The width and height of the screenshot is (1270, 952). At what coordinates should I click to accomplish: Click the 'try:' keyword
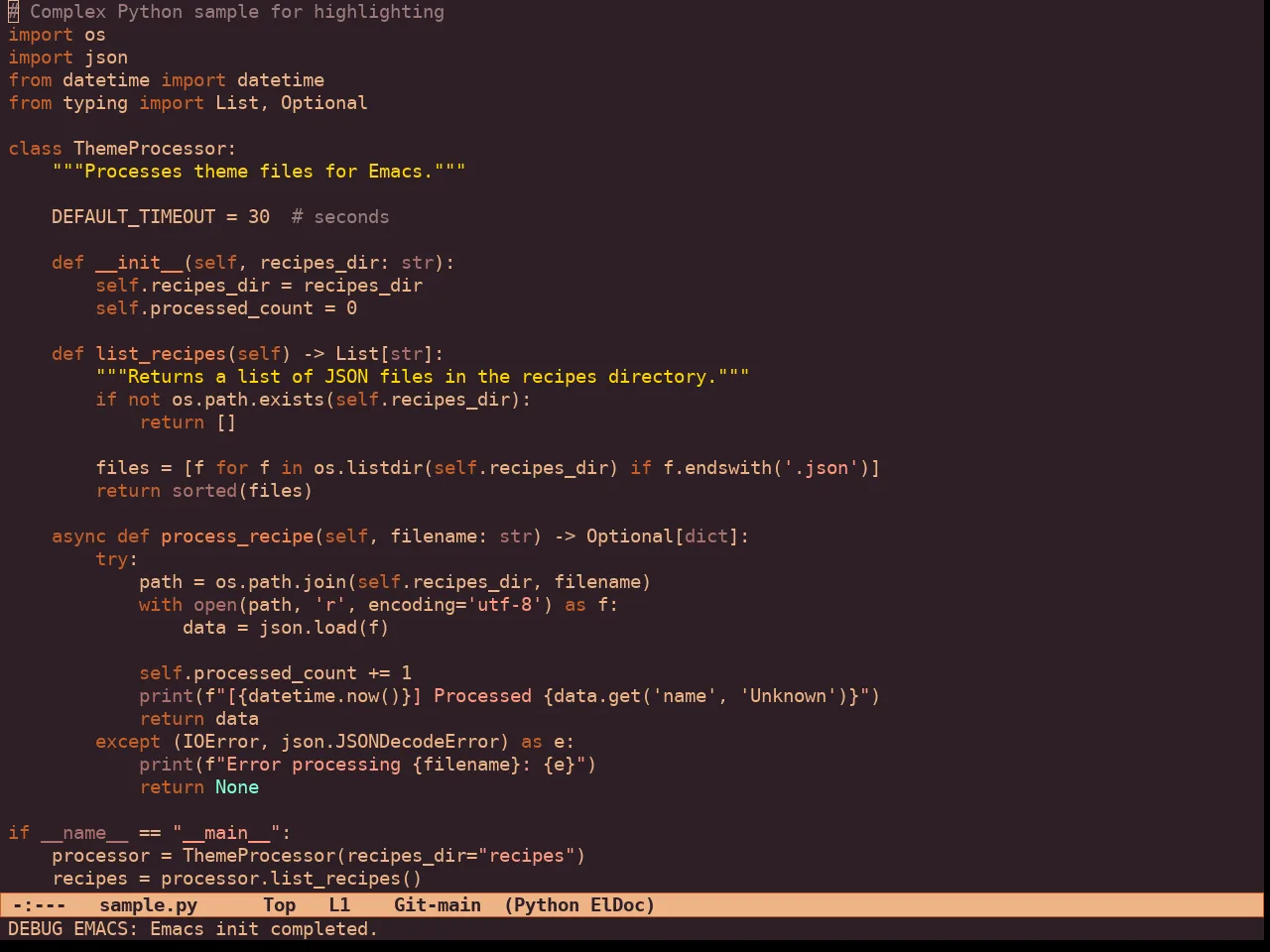[117, 559]
